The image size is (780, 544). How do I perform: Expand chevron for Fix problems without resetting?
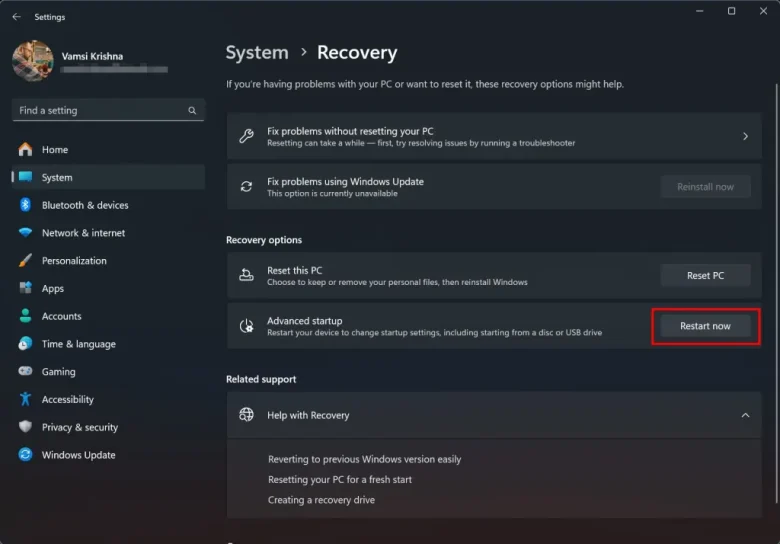pos(745,136)
